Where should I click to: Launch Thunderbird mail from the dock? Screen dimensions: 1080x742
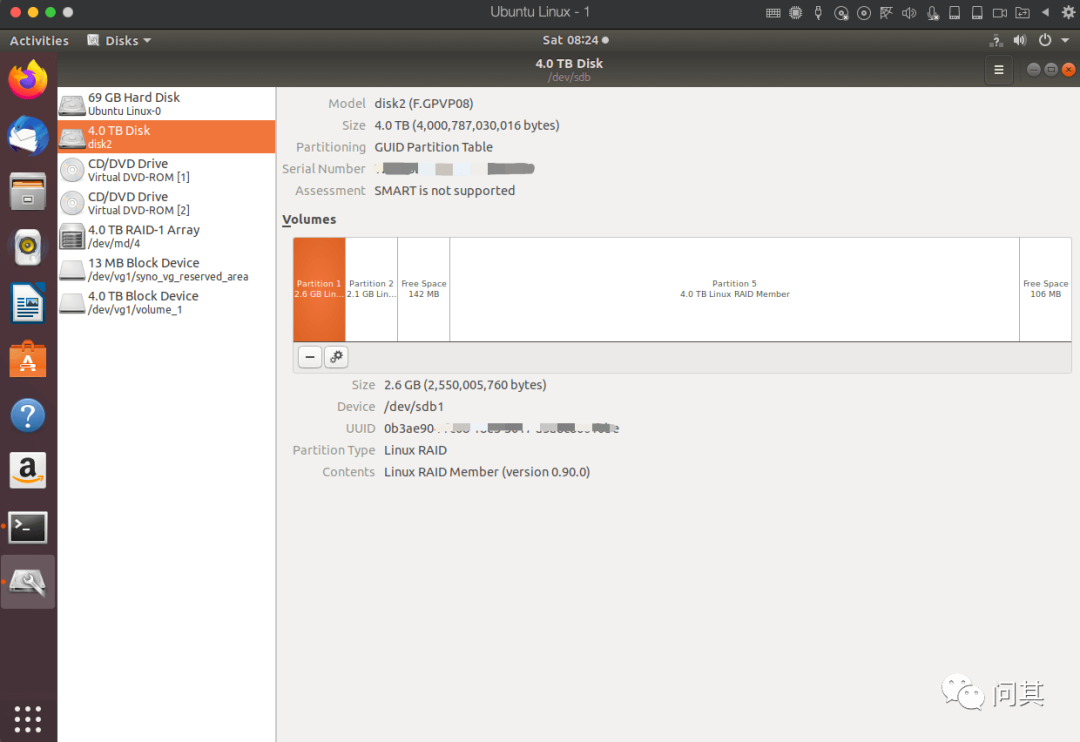tap(28, 136)
